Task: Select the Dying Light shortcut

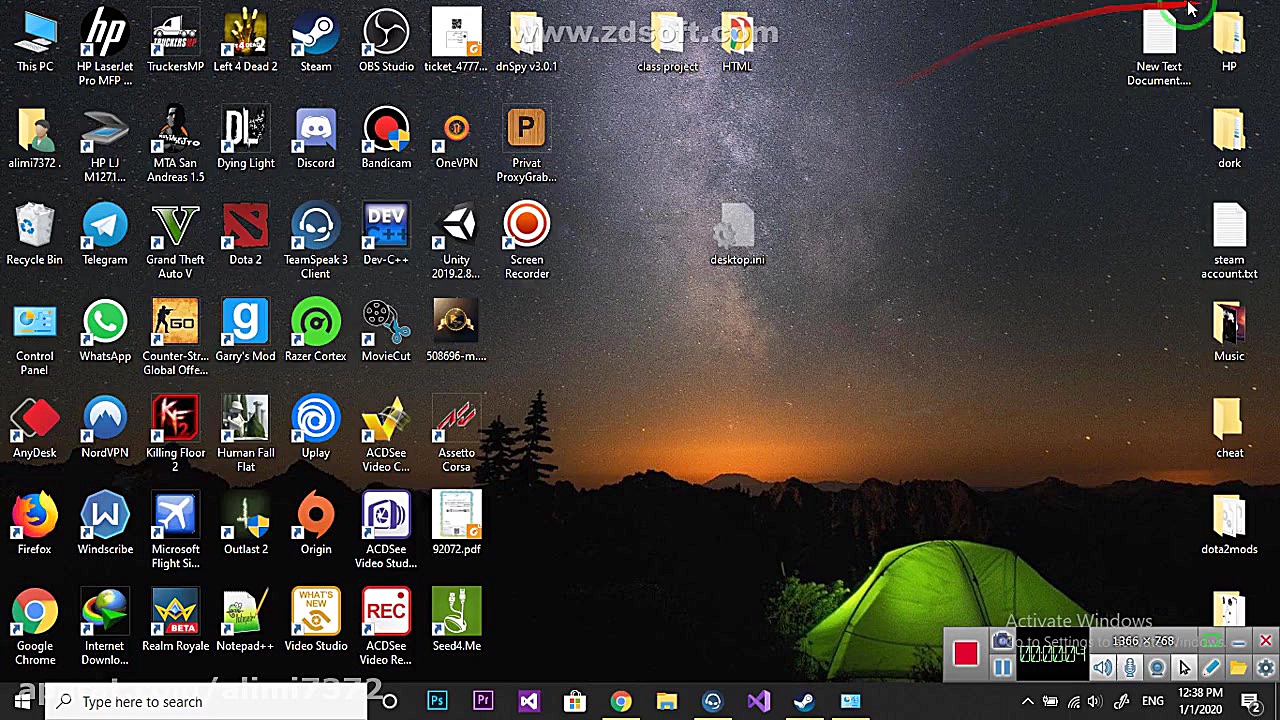Action: 245,138
